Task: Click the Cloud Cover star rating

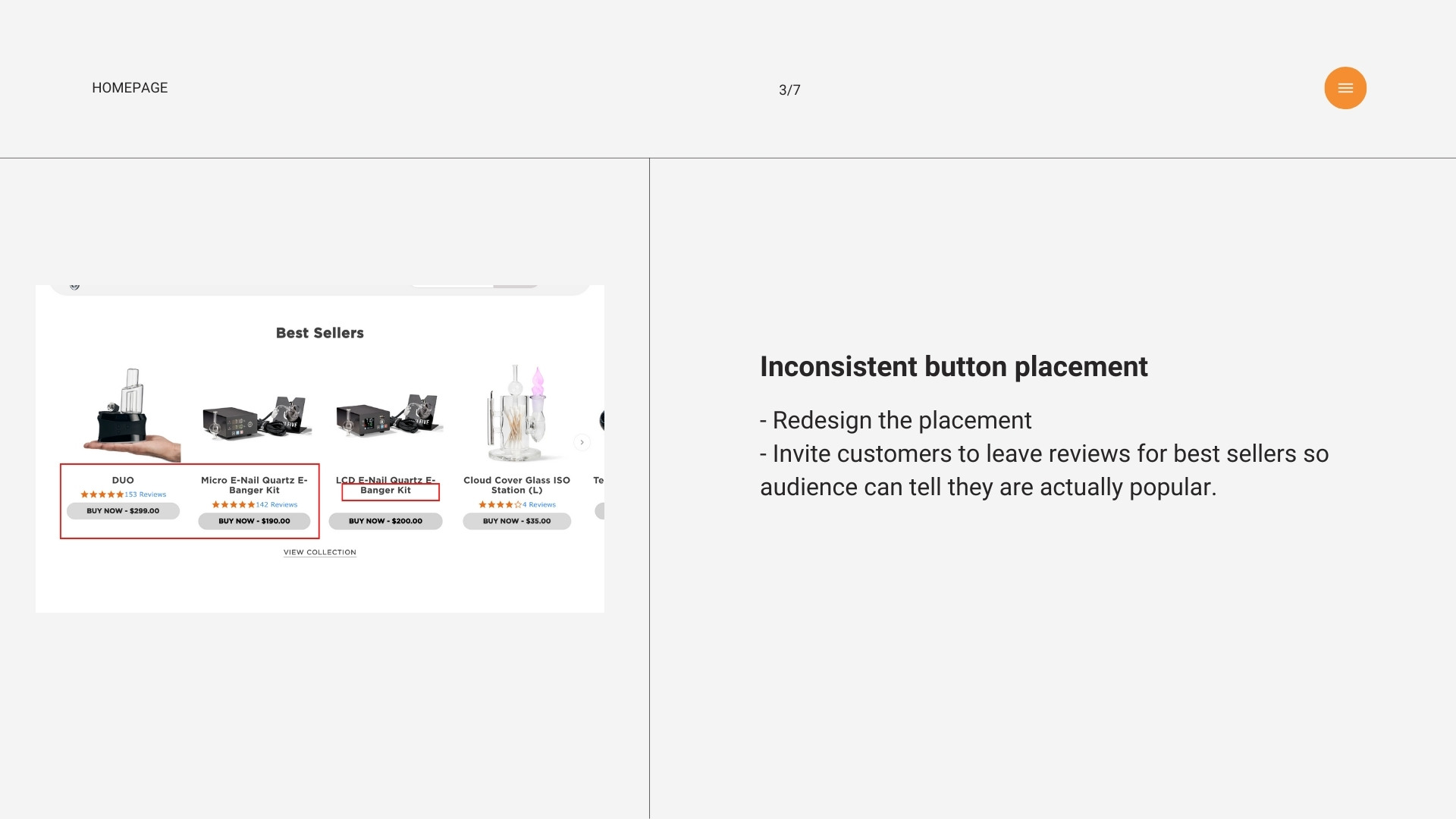Action: (x=500, y=505)
